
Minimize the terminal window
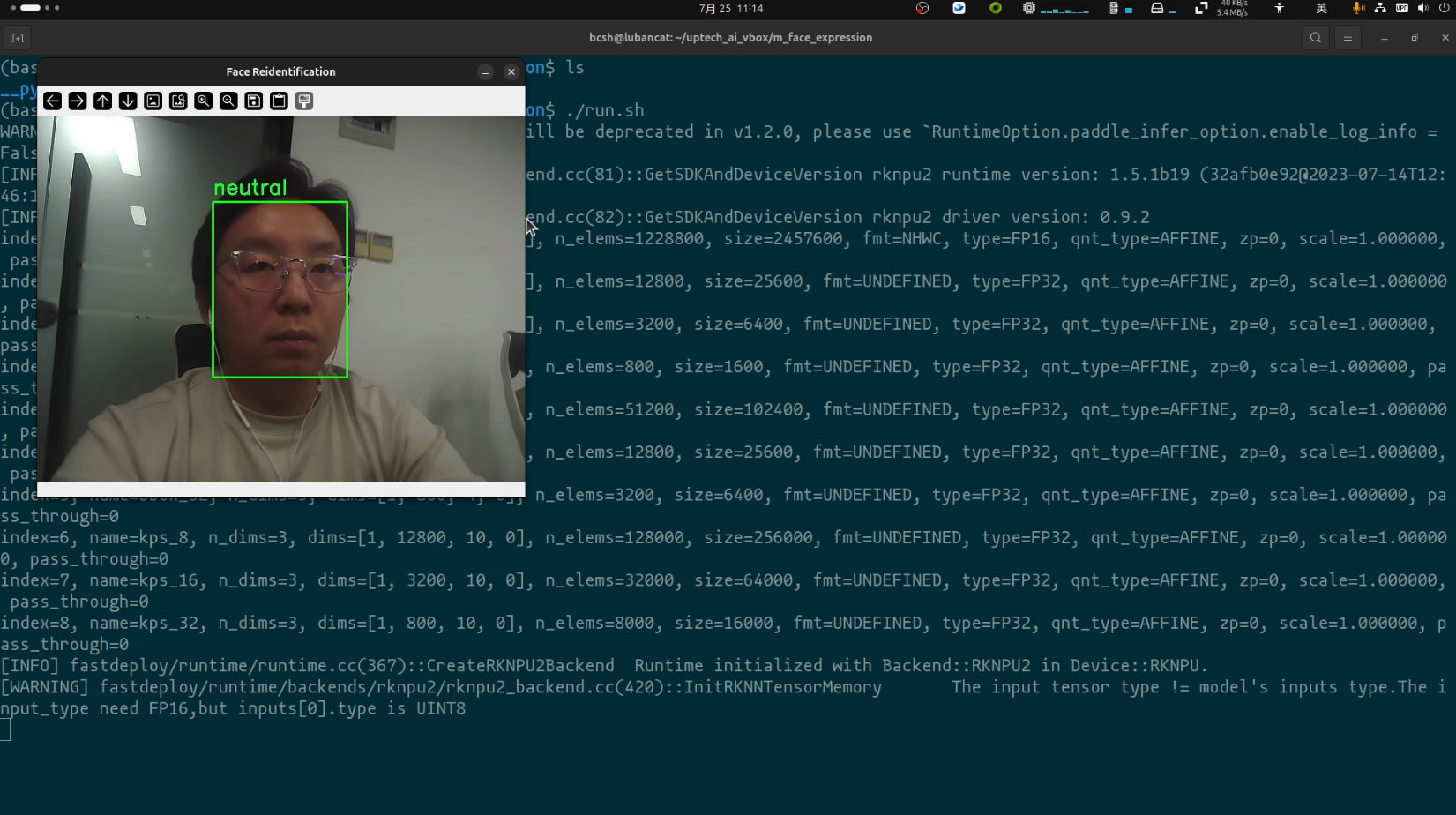(x=1385, y=38)
